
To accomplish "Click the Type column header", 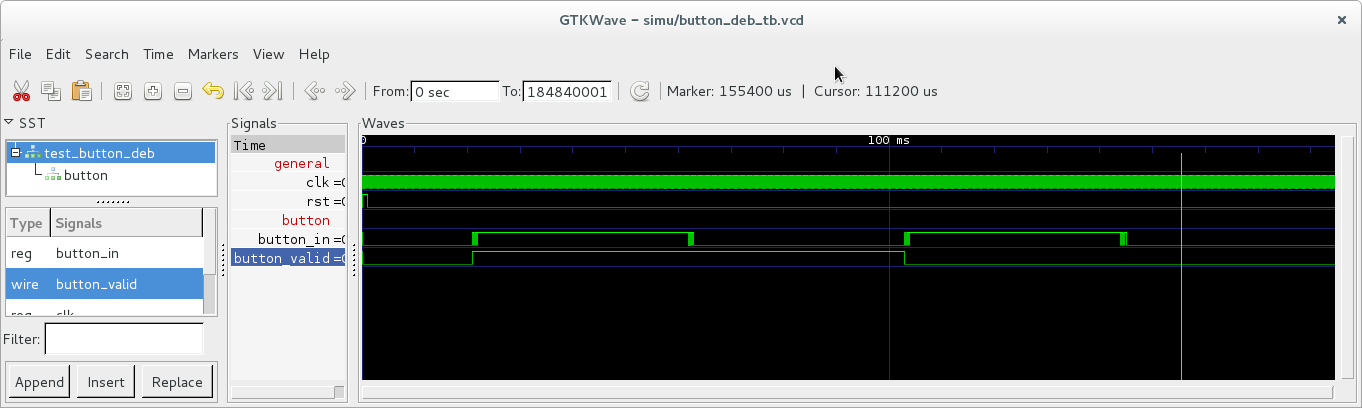I will 27,223.
